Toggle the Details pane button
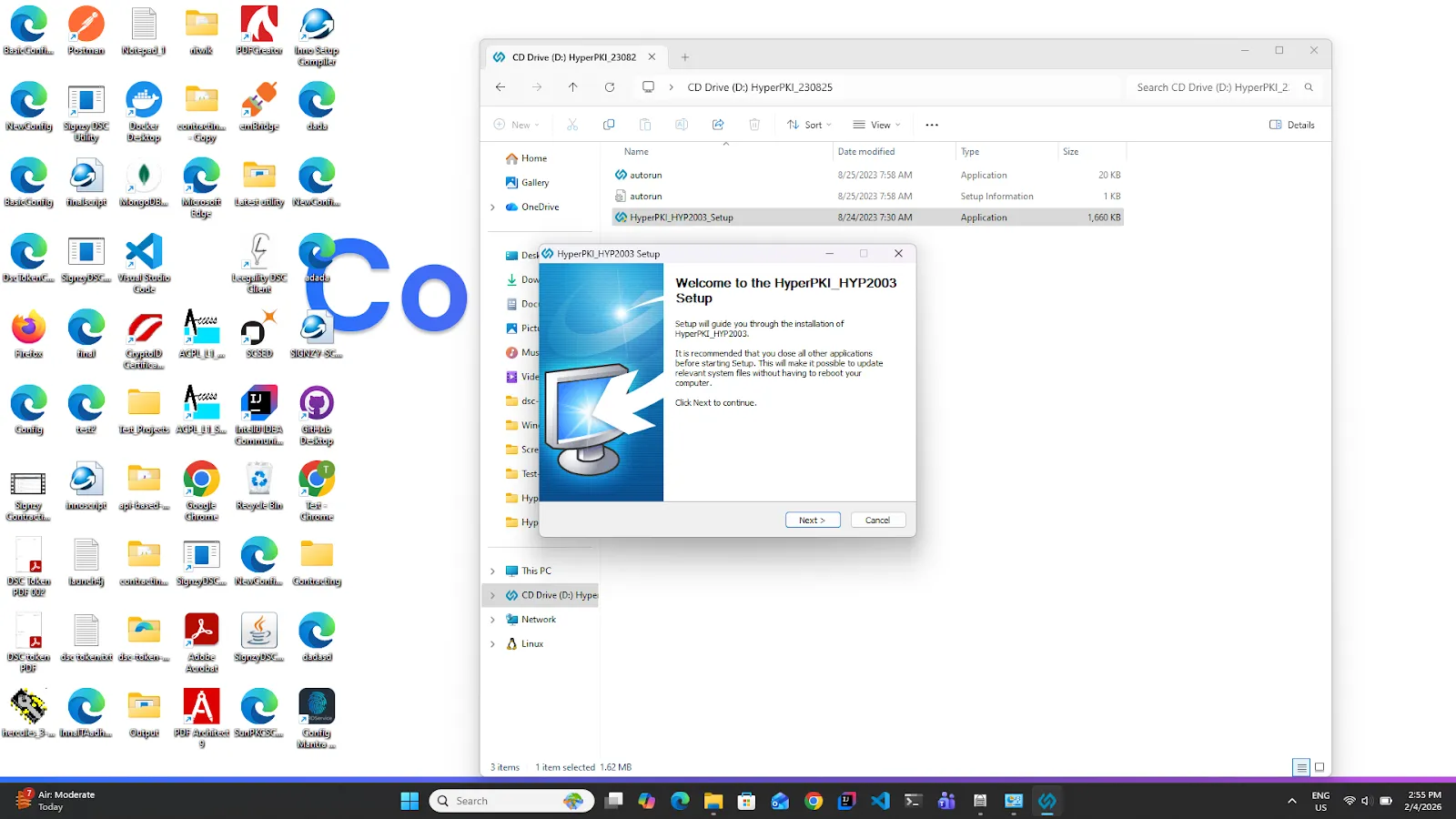Screen dimensions: 1456x819 click(x=1292, y=125)
